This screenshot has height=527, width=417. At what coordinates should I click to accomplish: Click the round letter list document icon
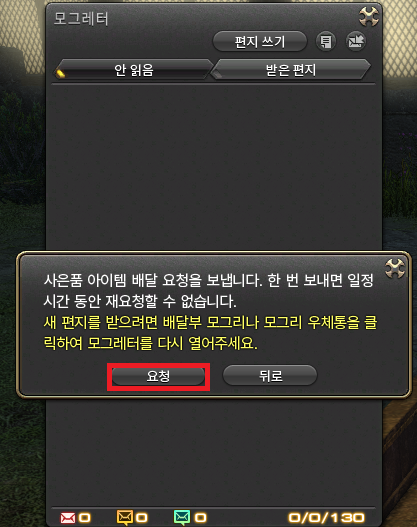click(x=326, y=42)
